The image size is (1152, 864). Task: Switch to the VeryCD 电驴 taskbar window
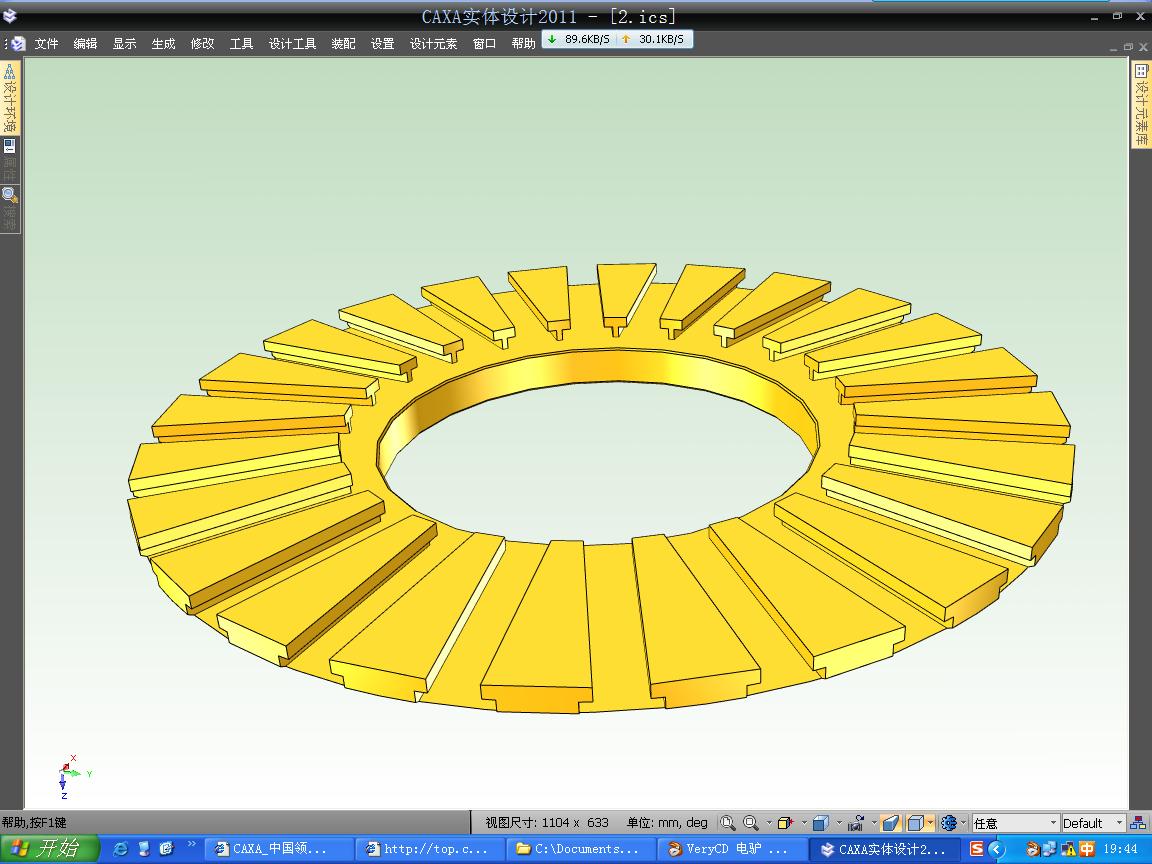pyautogui.click(x=734, y=849)
